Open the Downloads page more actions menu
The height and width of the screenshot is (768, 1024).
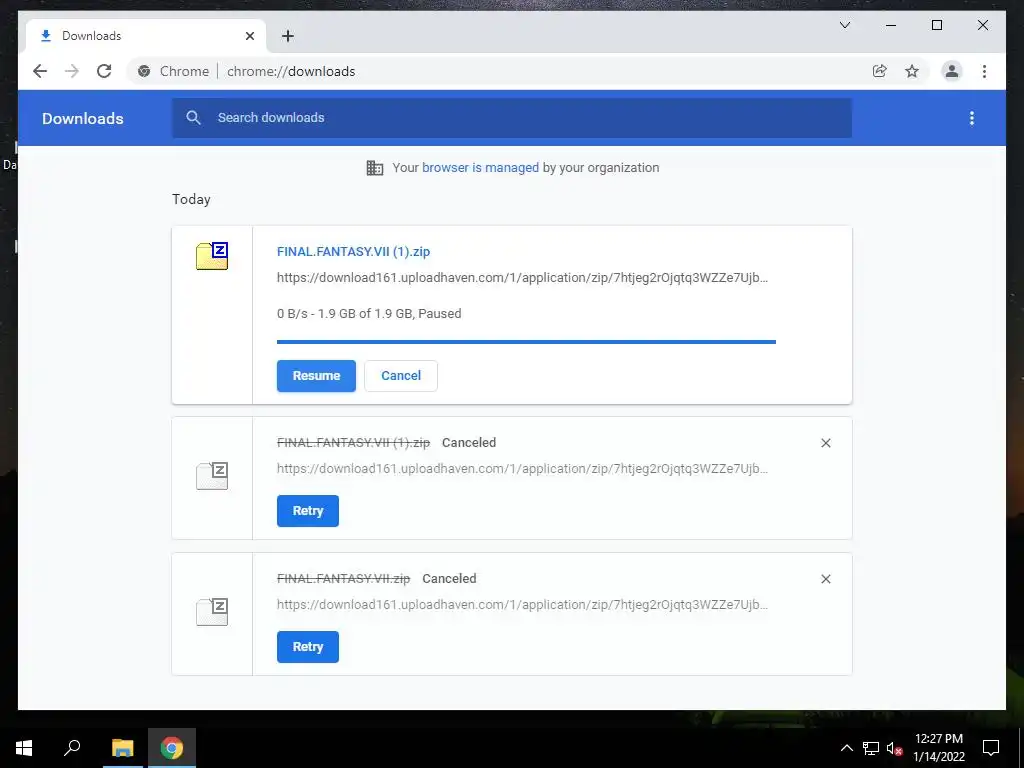972,118
